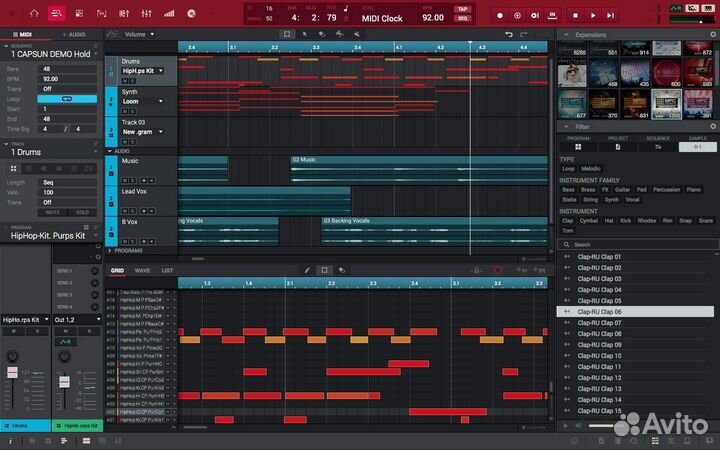
Task: Collapse the AUDIO tracks section
Action: point(110,151)
